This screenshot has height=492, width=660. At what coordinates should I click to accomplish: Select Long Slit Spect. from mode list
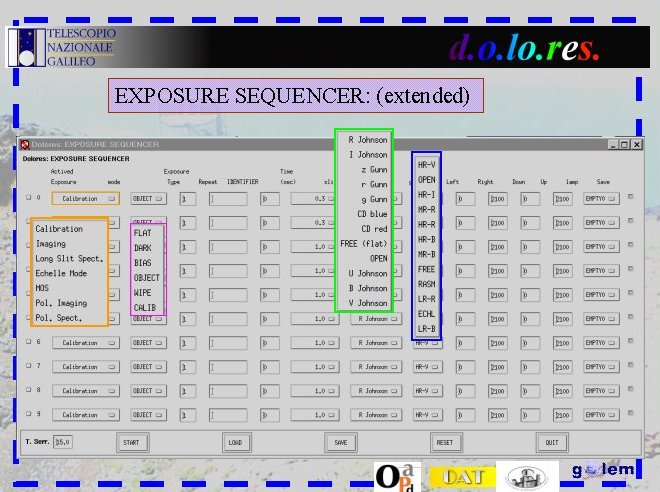(69, 258)
